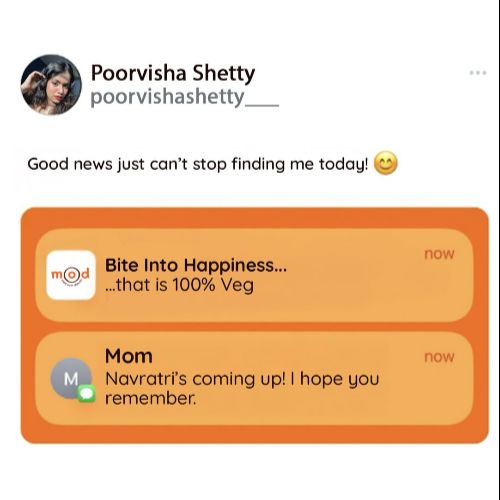Tap the "Mom" sender name
Screen dimensions: 500x500
(129, 356)
